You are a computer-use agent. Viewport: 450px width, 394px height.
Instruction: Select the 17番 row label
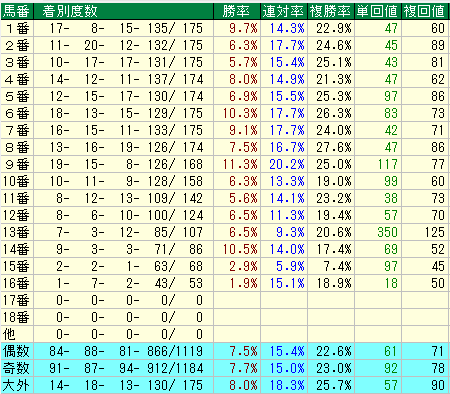16,301
